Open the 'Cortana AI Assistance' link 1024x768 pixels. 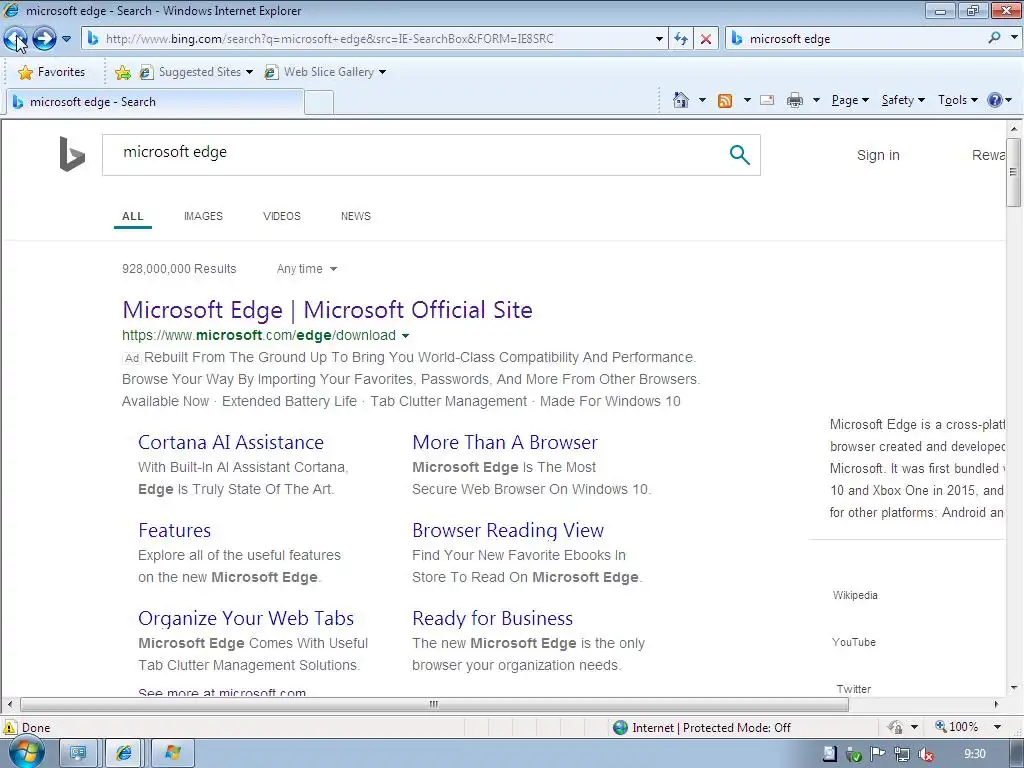click(231, 443)
